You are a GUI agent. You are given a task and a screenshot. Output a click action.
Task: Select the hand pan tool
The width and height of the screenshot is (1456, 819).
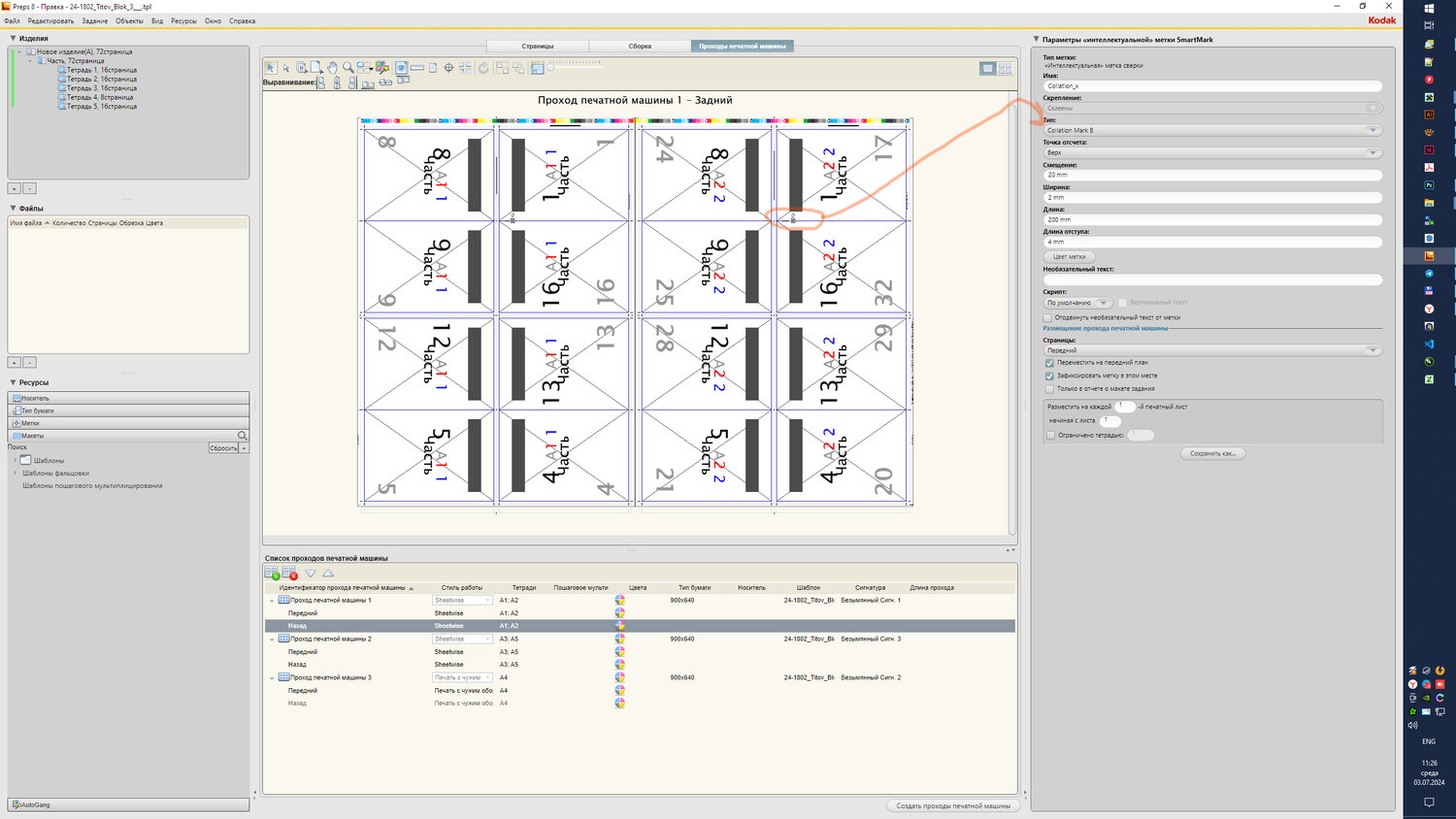(x=332, y=68)
